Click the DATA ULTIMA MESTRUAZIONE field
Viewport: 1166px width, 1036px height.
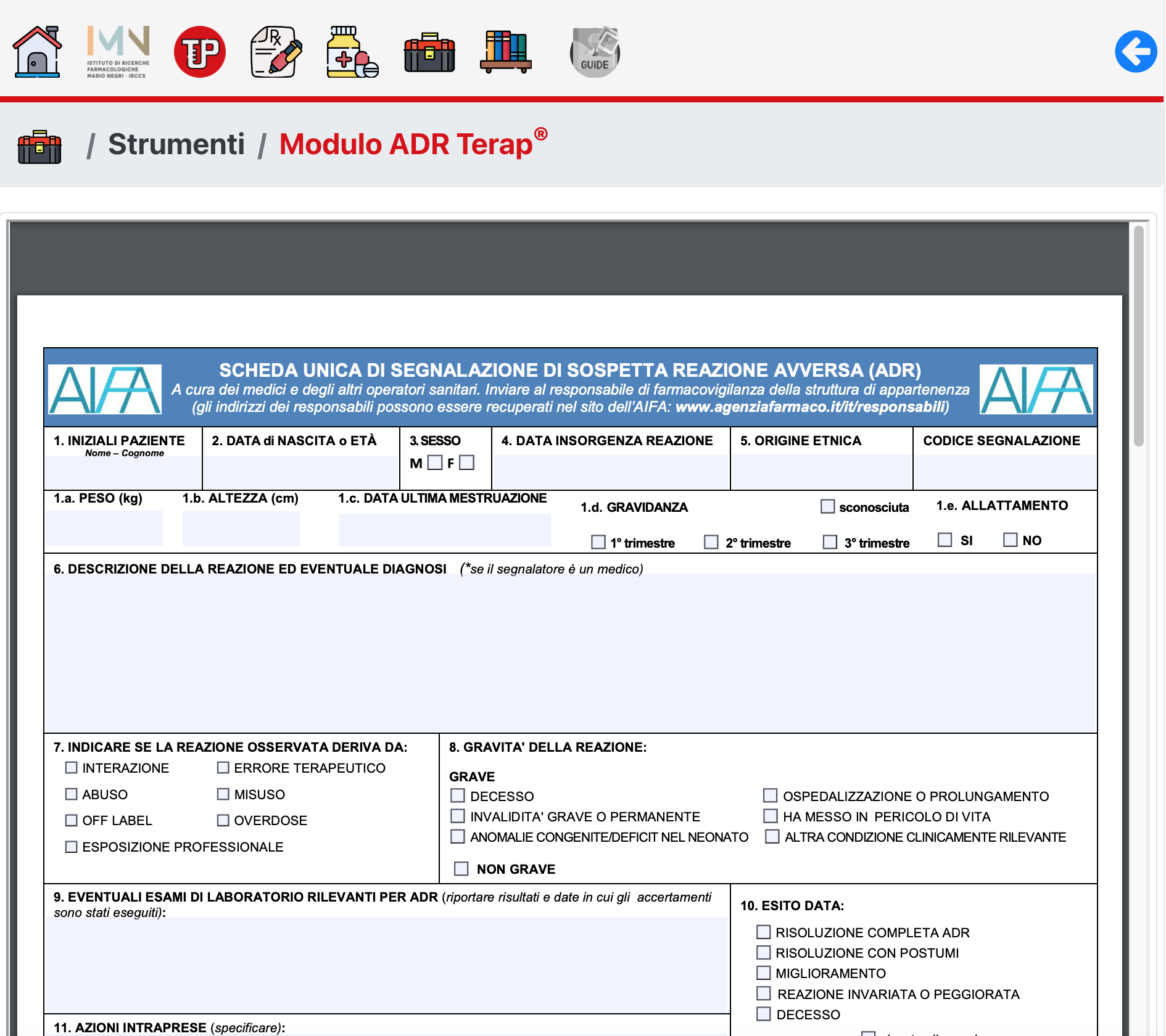click(444, 530)
